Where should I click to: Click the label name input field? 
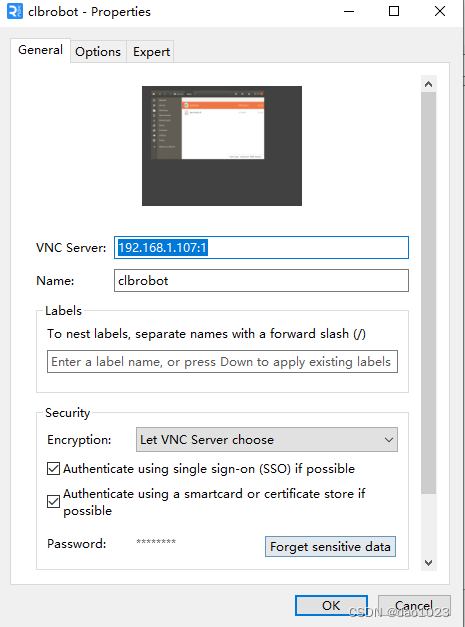coord(222,361)
